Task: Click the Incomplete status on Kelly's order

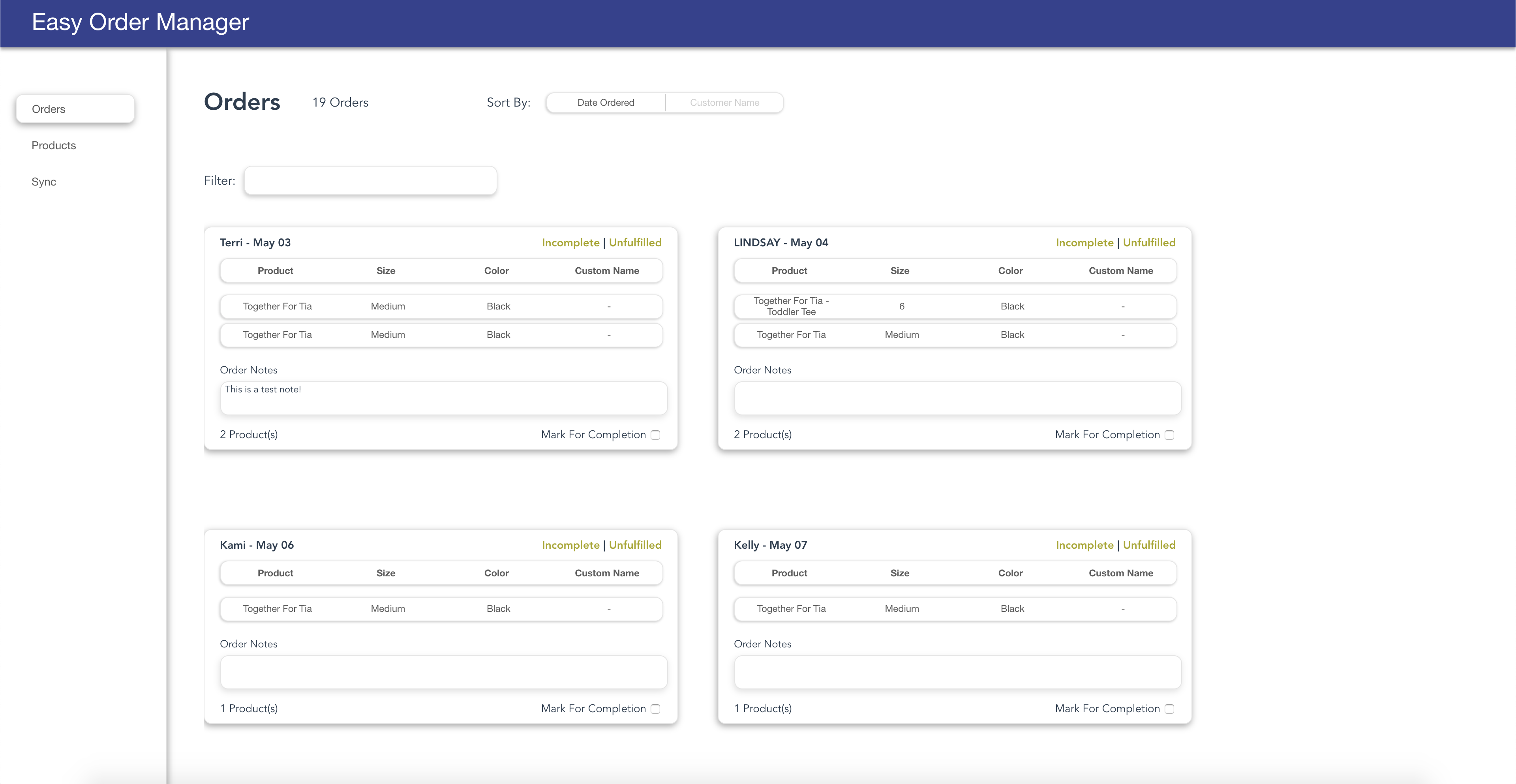Action: 1084,545
